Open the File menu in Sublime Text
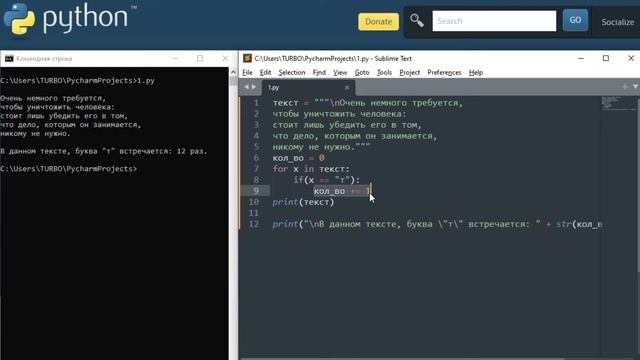This screenshot has height=360, width=640. click(x=247, y=73)
